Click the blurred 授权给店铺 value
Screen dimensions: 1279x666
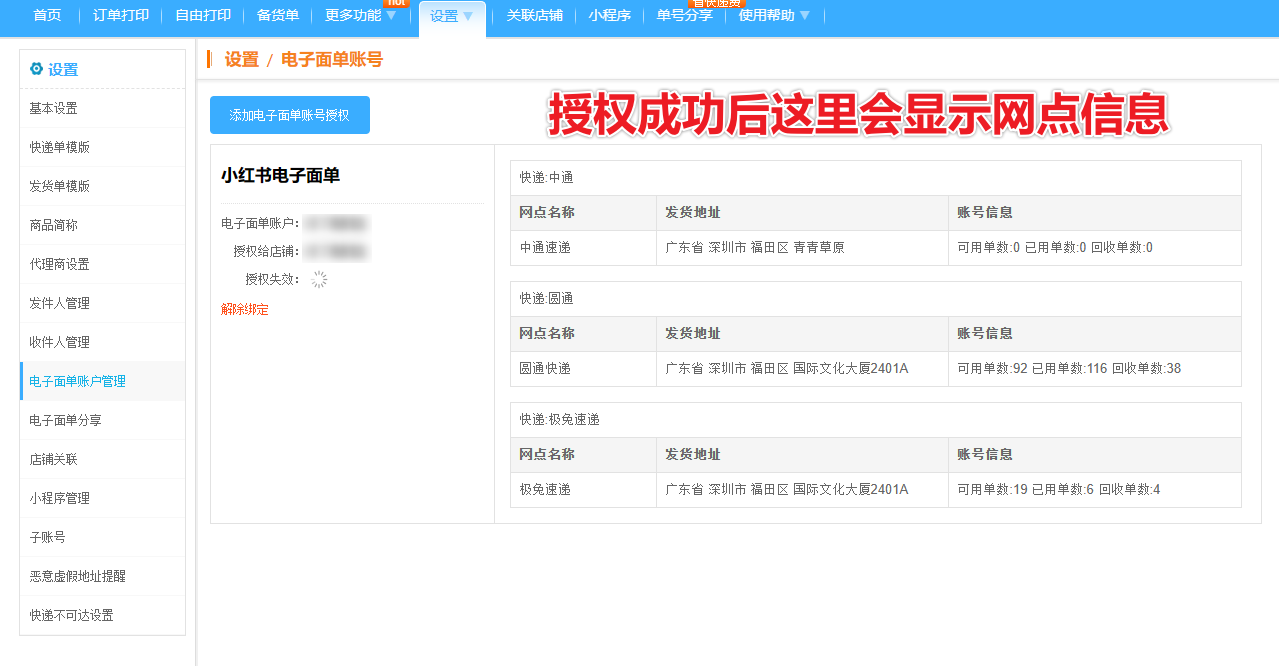[x=335, y=251]
